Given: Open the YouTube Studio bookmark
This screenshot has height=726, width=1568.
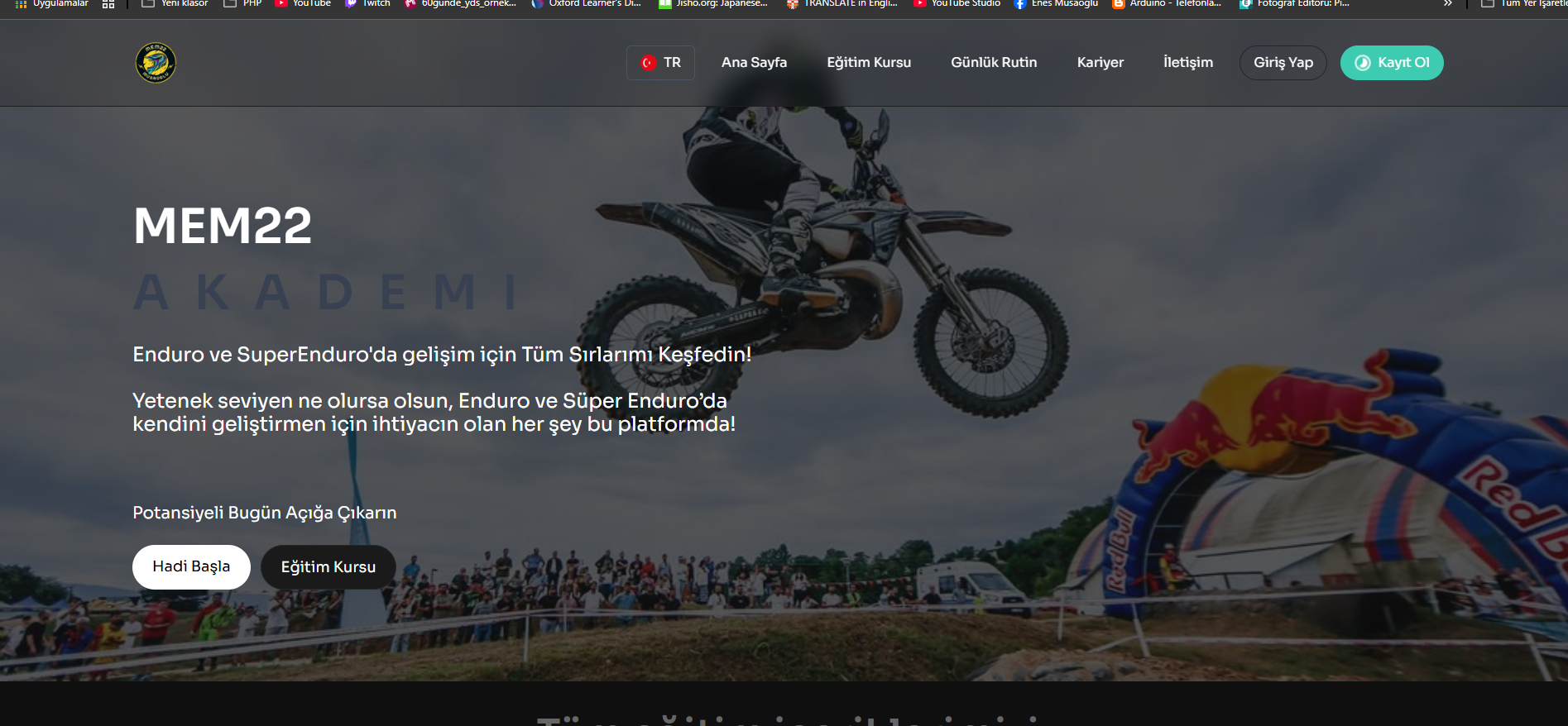Looking at the screenshot, I should click(957, 4).
